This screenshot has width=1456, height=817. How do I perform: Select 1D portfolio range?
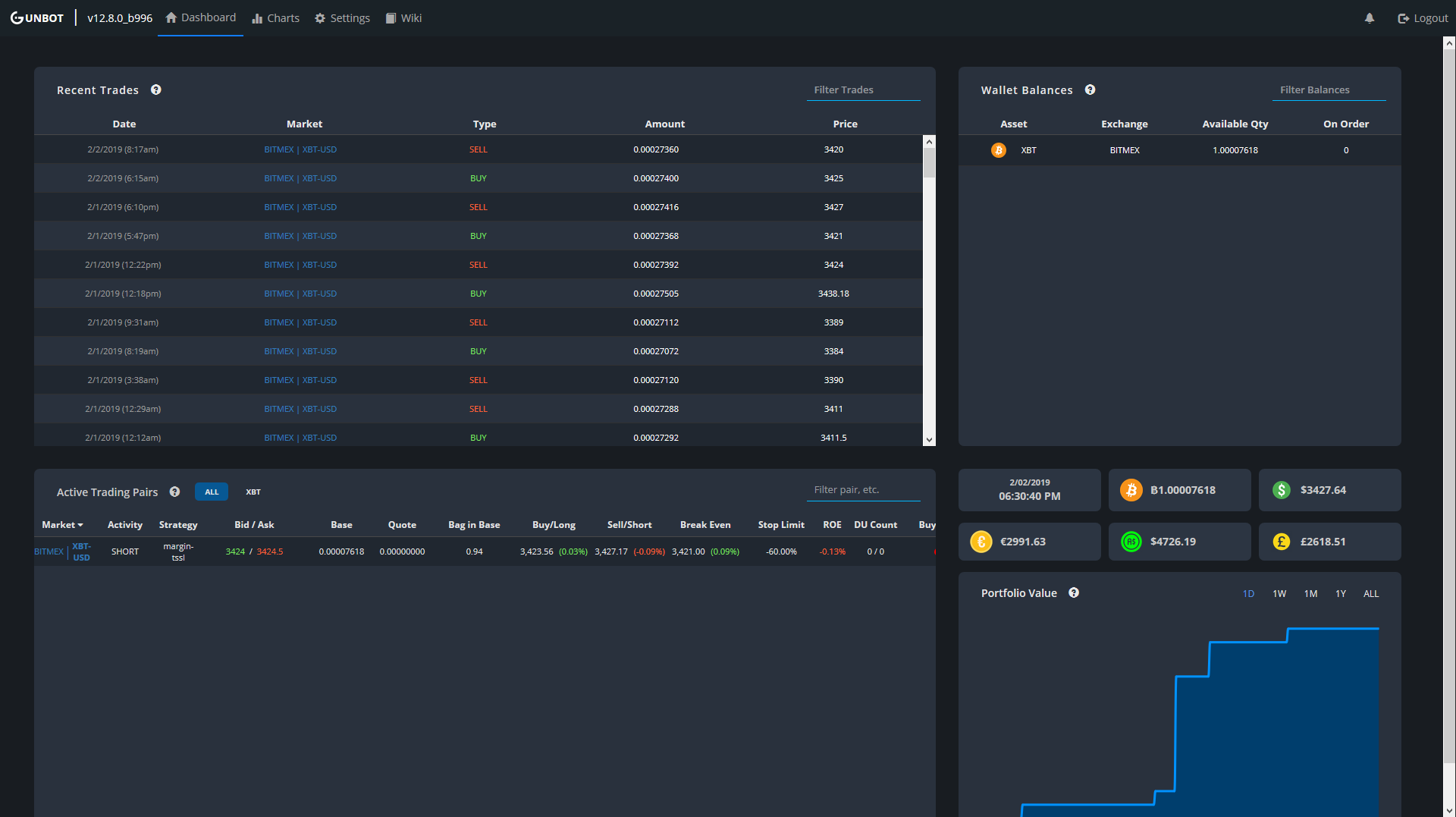[x=1248, y=594]
